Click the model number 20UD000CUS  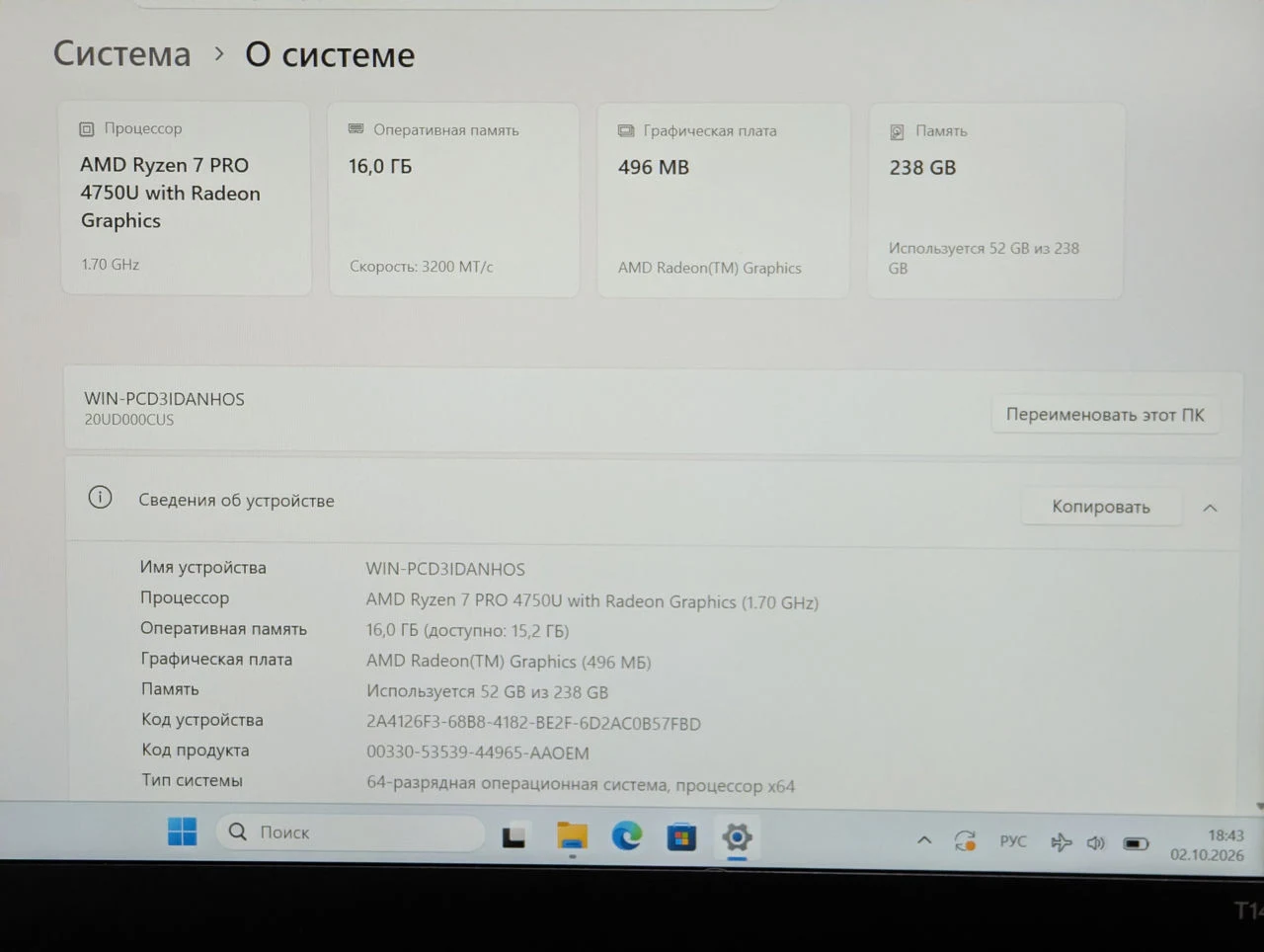(x=129, y=420)
